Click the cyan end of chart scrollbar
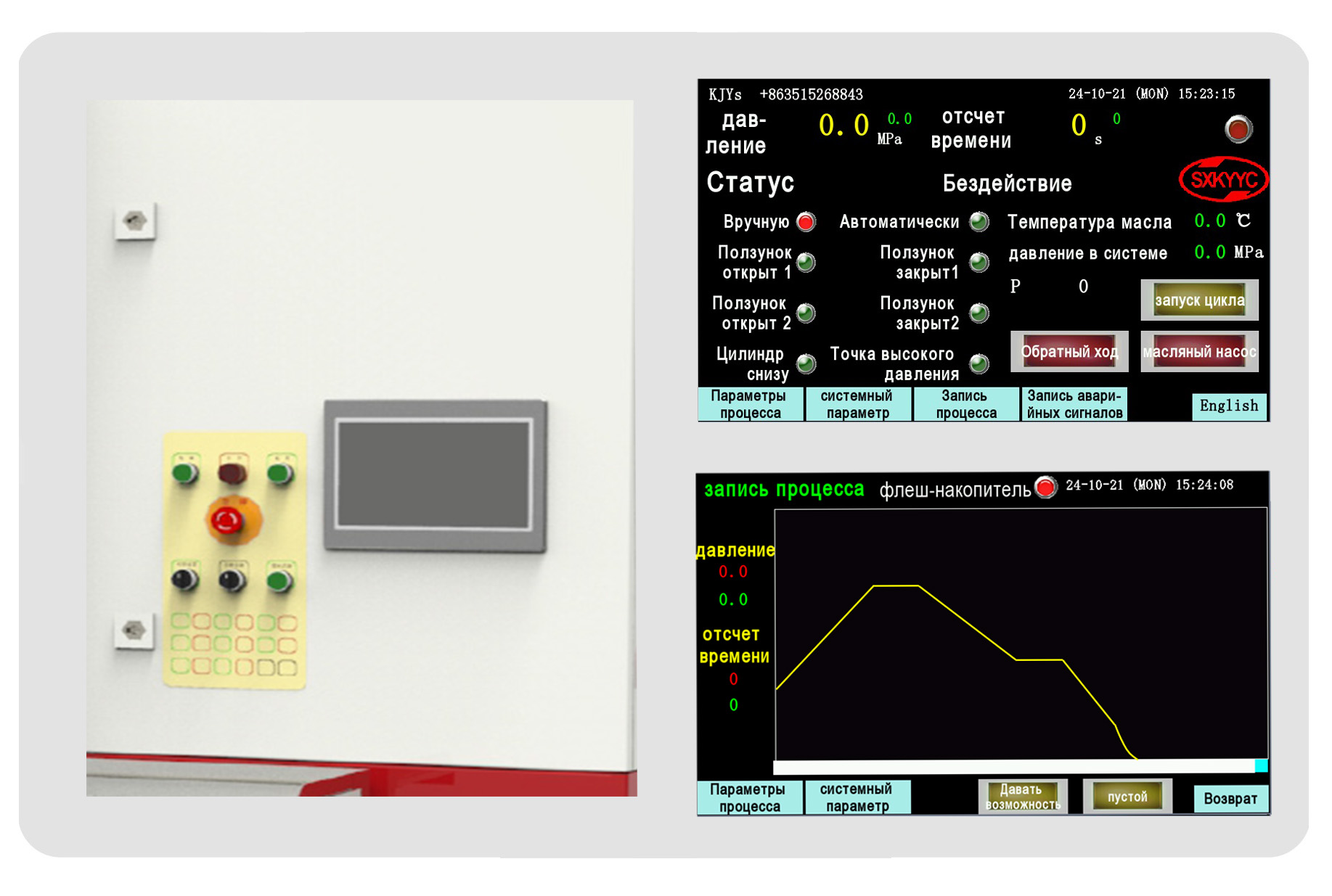The height and width of the screenshot is (896, 1332). click(x=1261, y=765)
